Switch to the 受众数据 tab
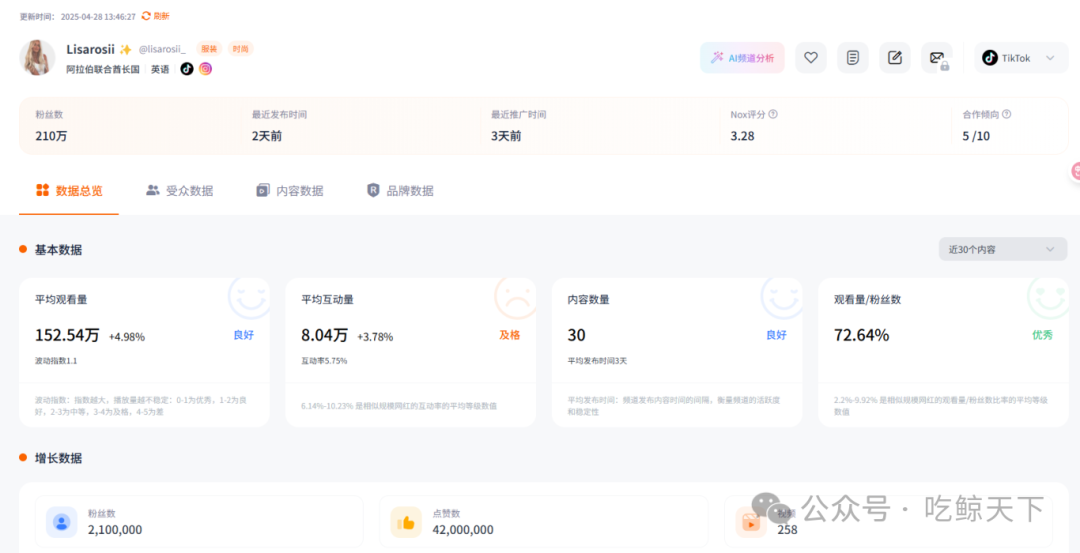The height and width of the screenshot is (553, 1080). [x=179, y=190]
